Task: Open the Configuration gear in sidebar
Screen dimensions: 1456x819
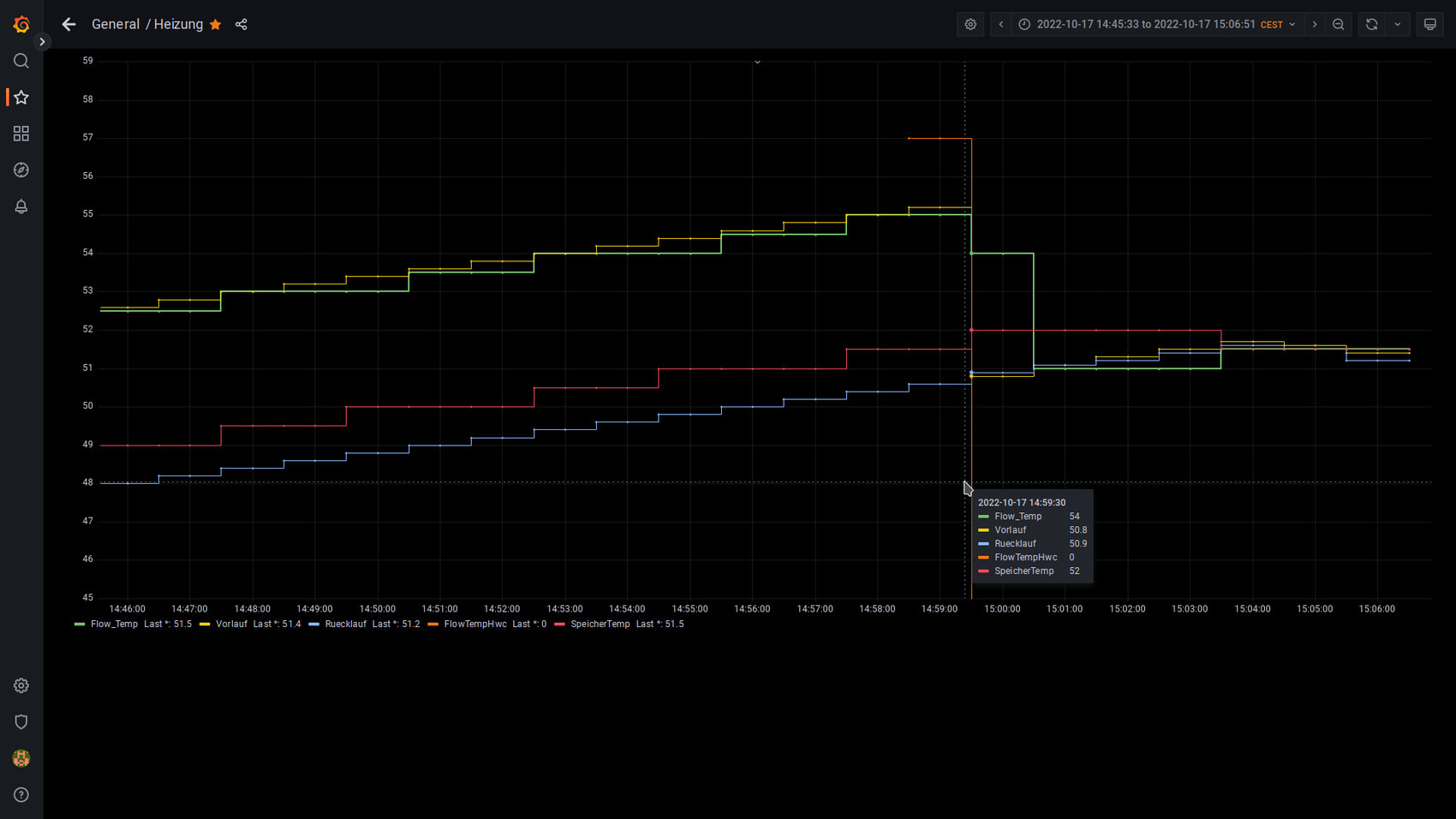Action: point(21,685)
